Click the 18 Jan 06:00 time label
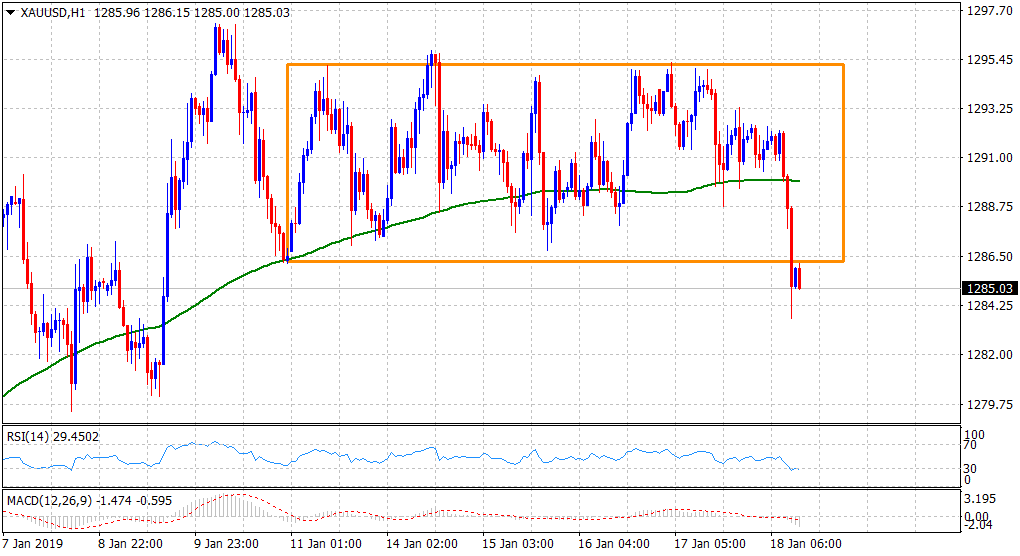The height and width of the screenshot is (556, 1020). tap(806, 544)
